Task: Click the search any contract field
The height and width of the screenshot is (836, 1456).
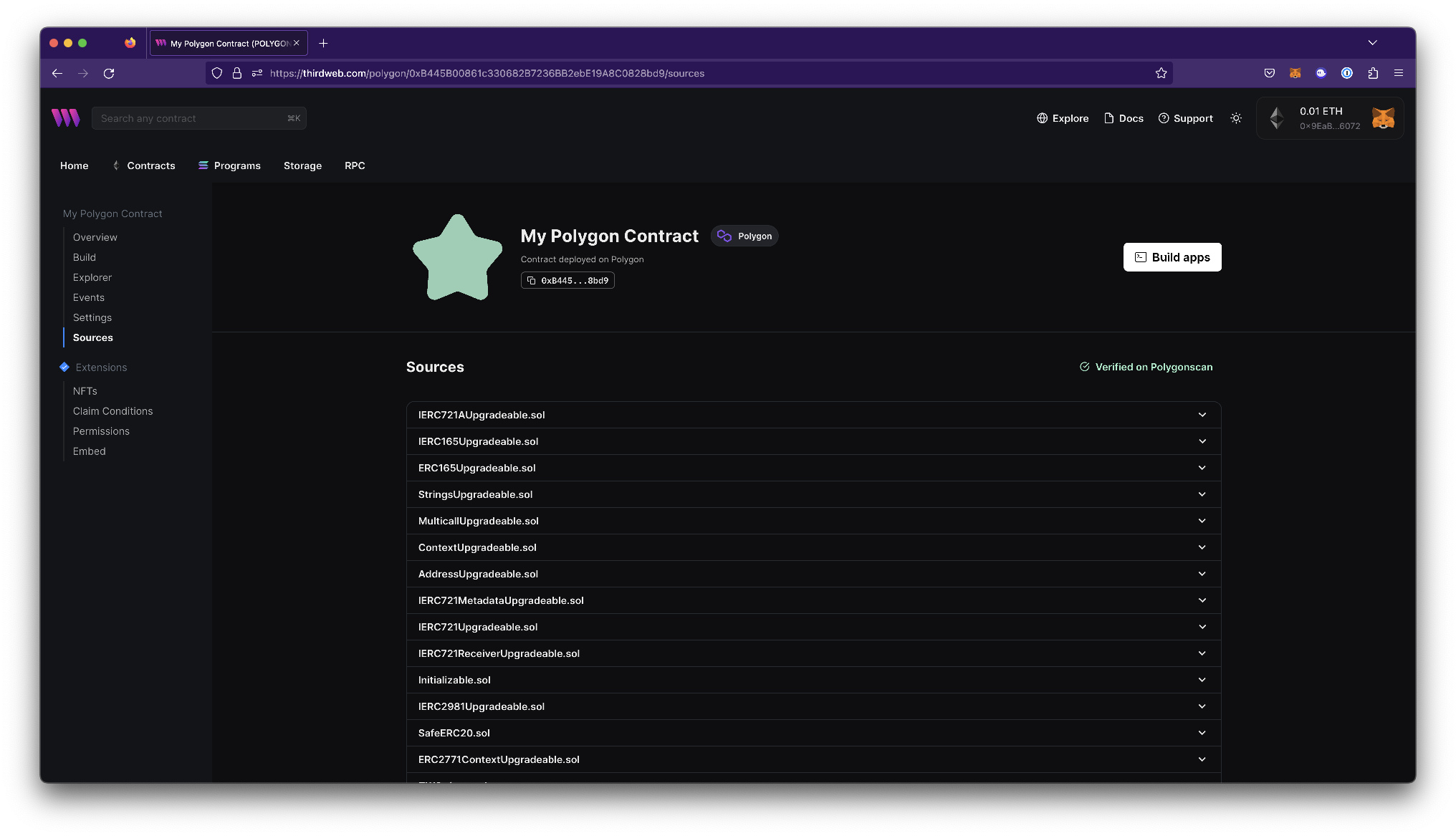Action: pyautogui.click(x=199, y=117)
